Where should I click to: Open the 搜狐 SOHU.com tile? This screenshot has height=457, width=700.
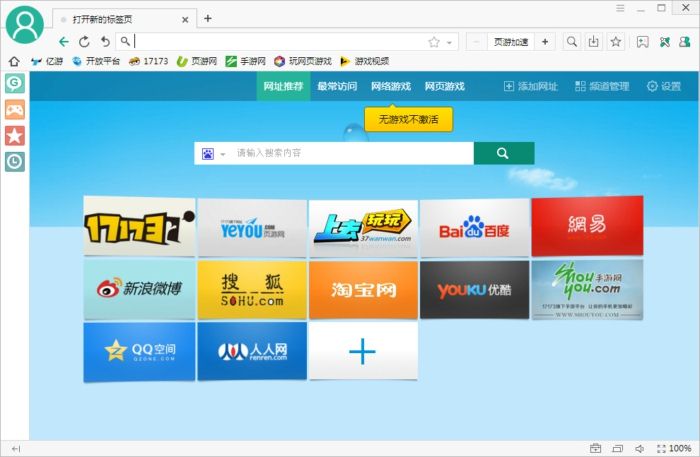(x=252, y=290)
